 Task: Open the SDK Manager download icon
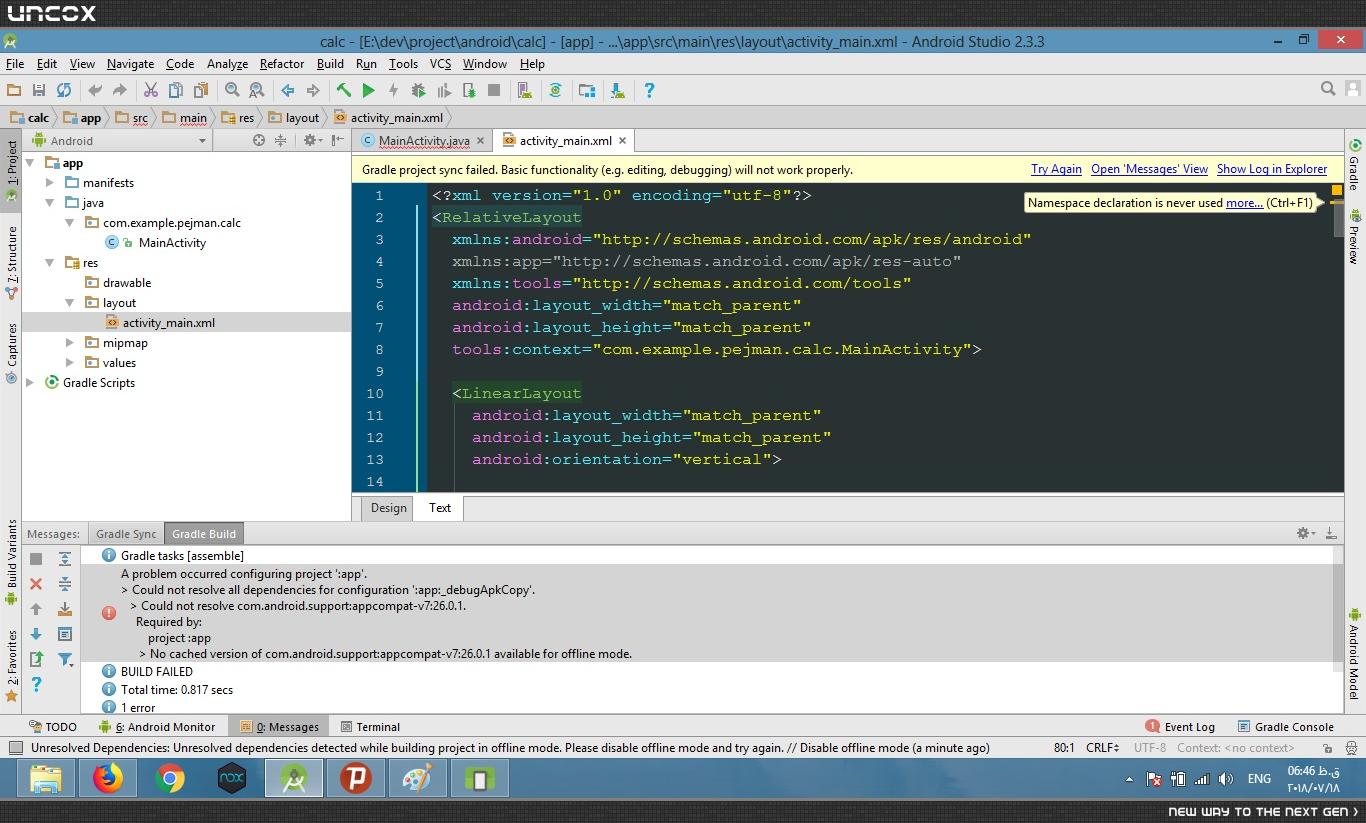(x=618, y=90)
